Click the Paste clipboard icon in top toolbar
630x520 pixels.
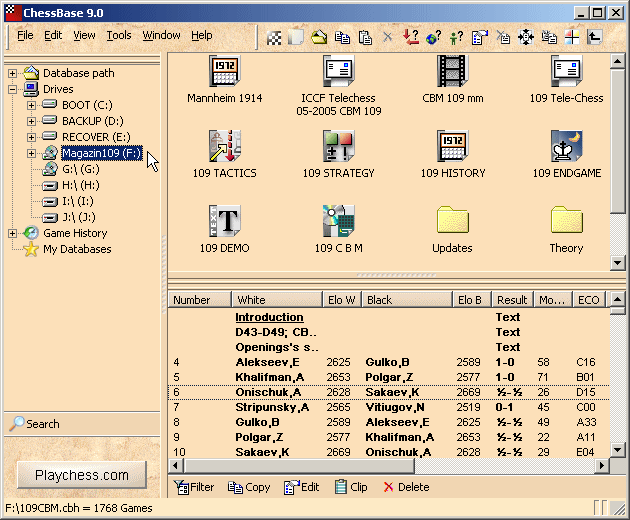(x=365, y=38)
